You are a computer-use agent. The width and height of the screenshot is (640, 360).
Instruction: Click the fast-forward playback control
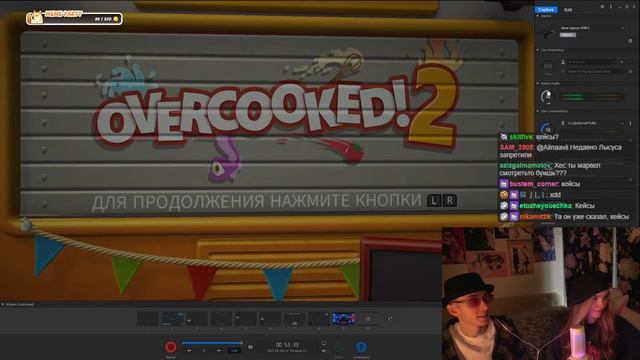219,351
